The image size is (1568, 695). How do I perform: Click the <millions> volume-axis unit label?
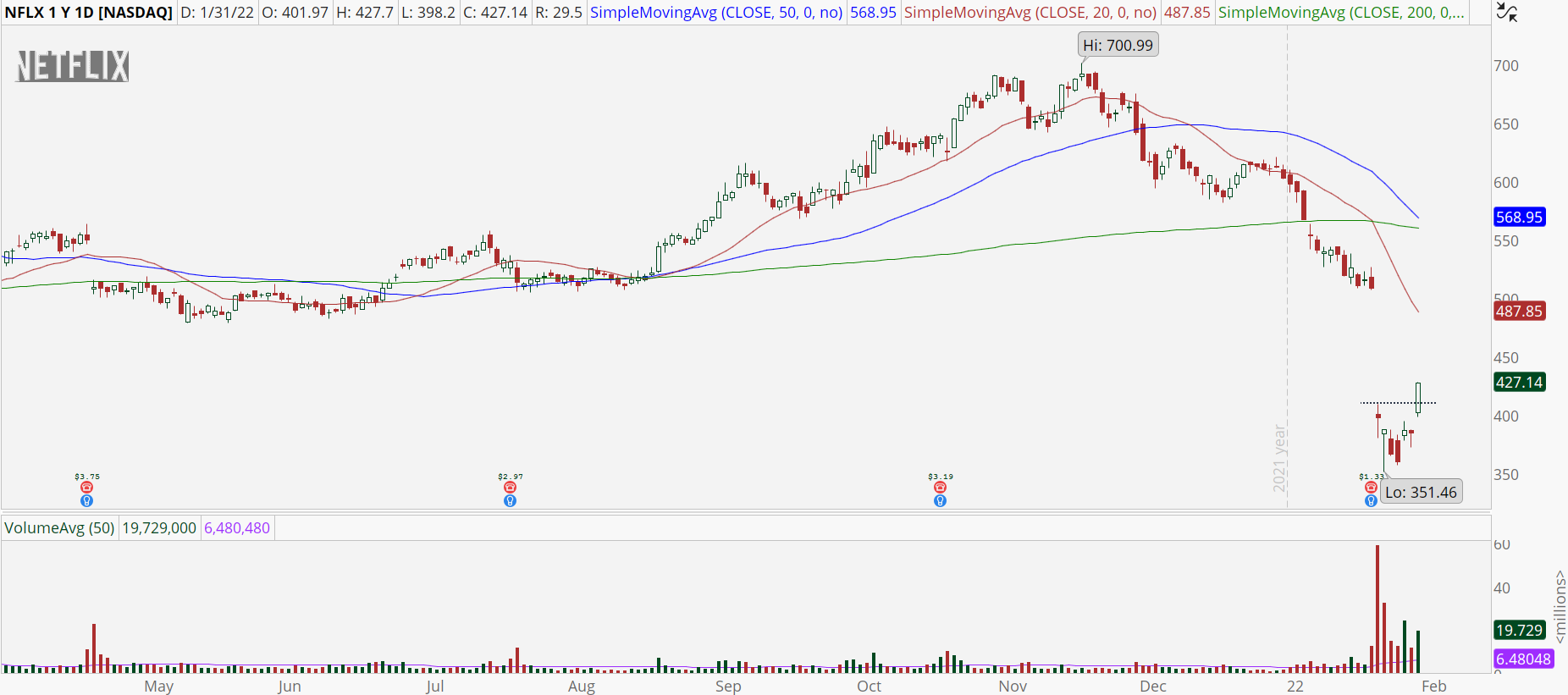[1560, 607]
